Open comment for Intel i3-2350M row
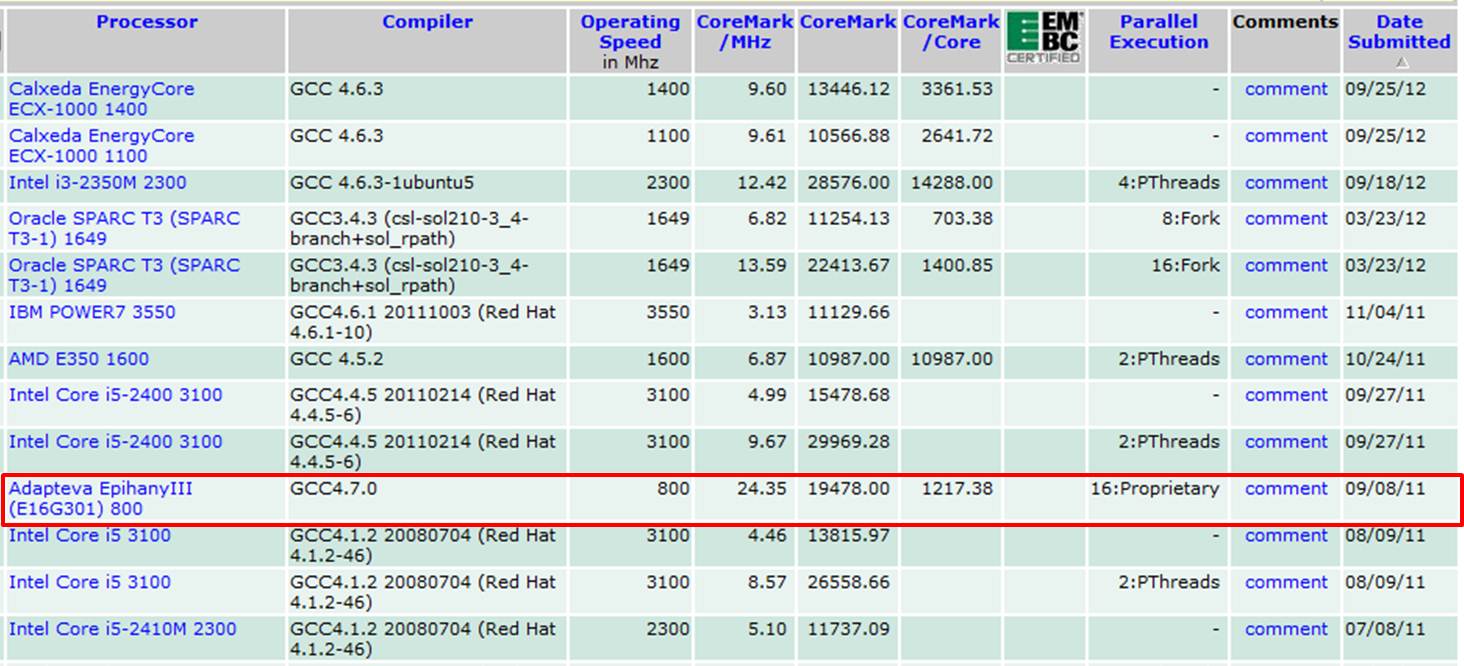The height and width of the screenshot is (666, 1464). tap(1285, 183)
